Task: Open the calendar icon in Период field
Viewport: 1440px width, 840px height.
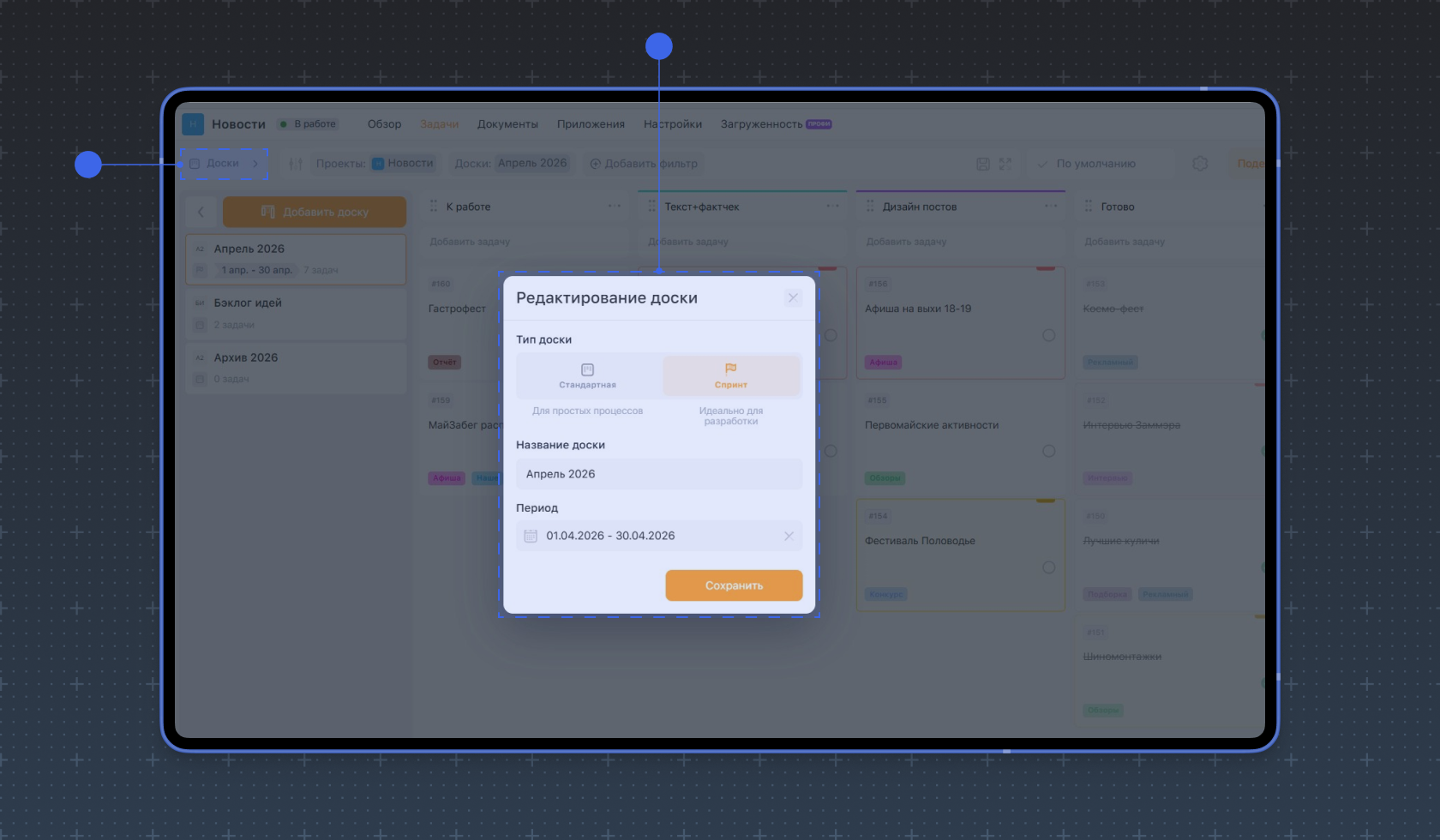Action: coord(531,536)
